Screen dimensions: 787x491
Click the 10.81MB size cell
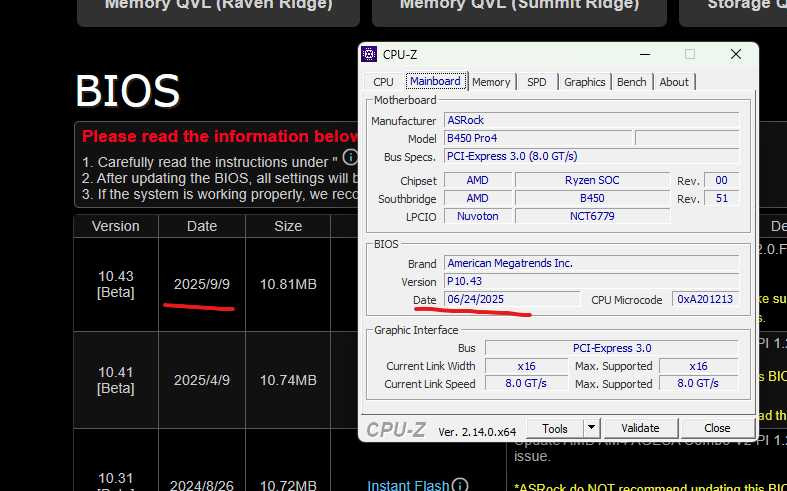[288, 284]
